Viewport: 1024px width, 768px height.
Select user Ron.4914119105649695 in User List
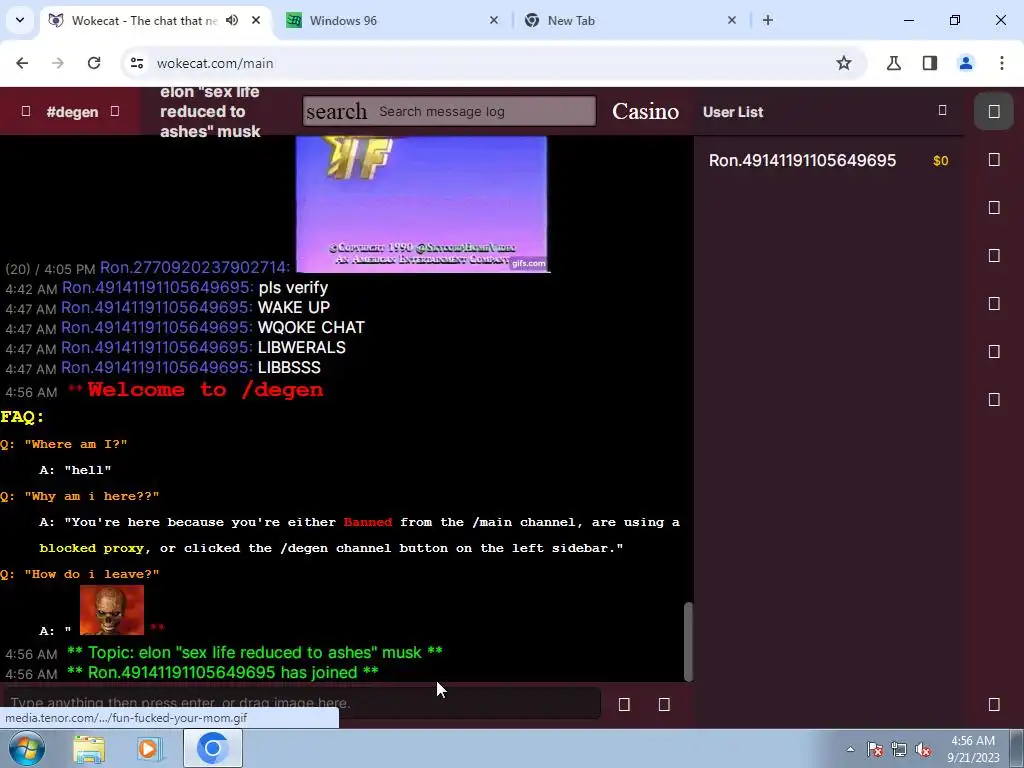coord(803,160)
